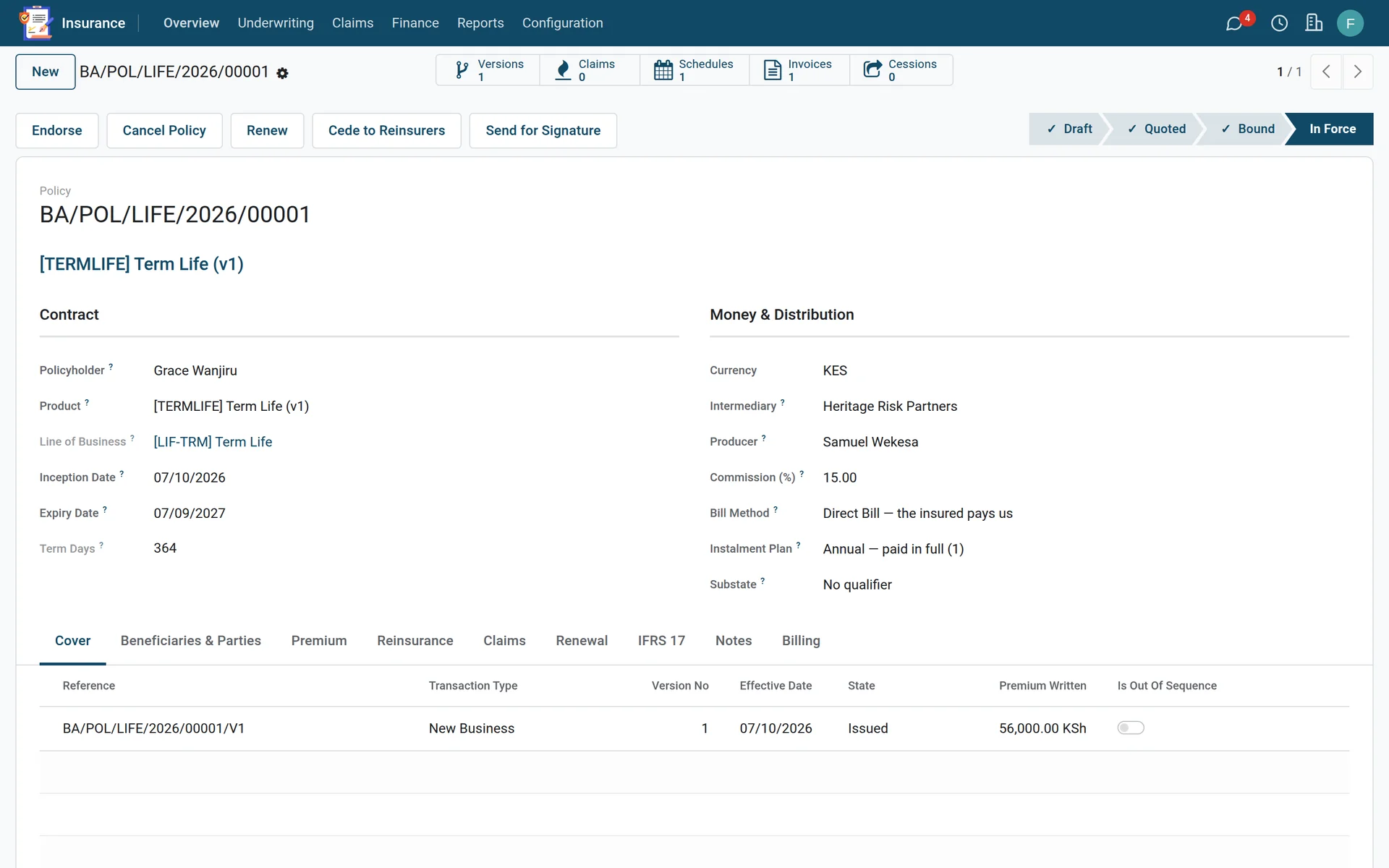Click Cede to Reinsurers button

pos(386,130)
